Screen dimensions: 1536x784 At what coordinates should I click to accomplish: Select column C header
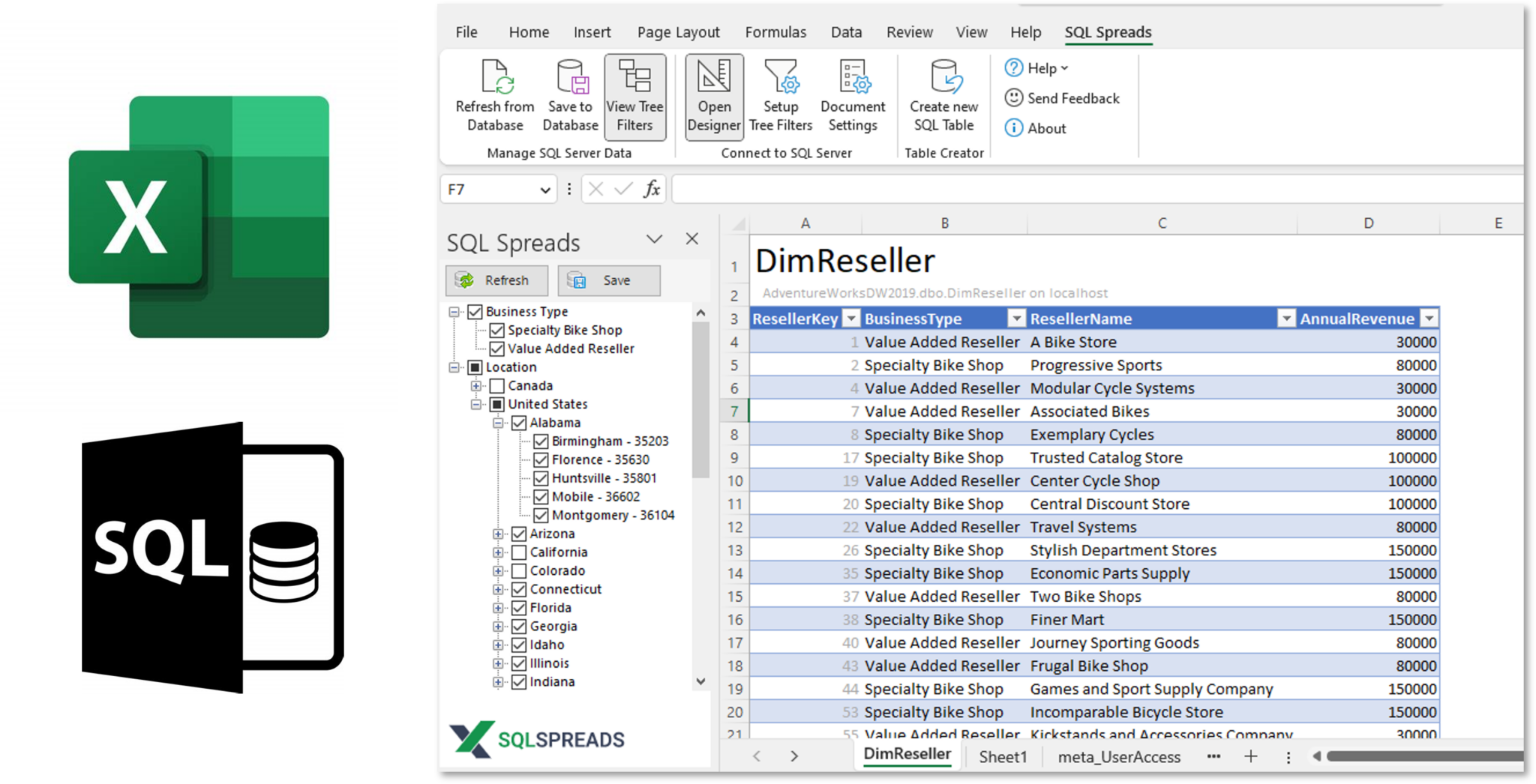tap(1162, 223)
